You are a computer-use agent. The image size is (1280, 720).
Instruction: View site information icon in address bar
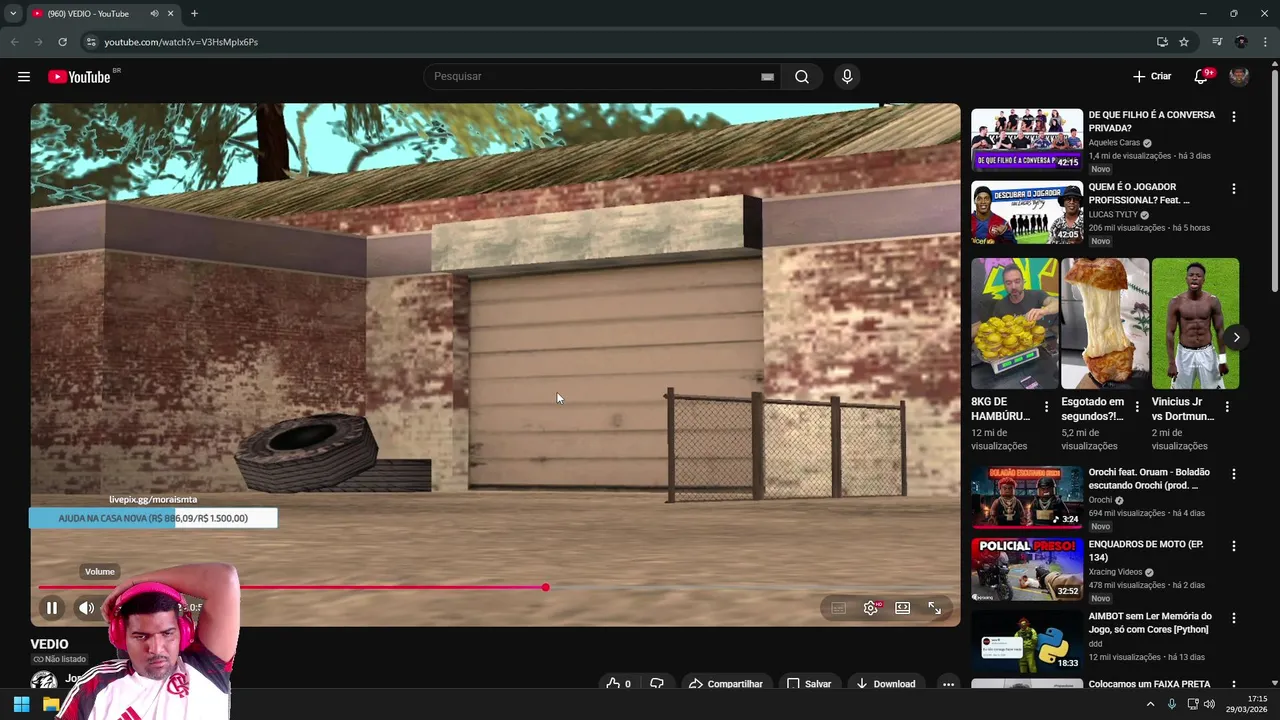[x=90, y=42]
